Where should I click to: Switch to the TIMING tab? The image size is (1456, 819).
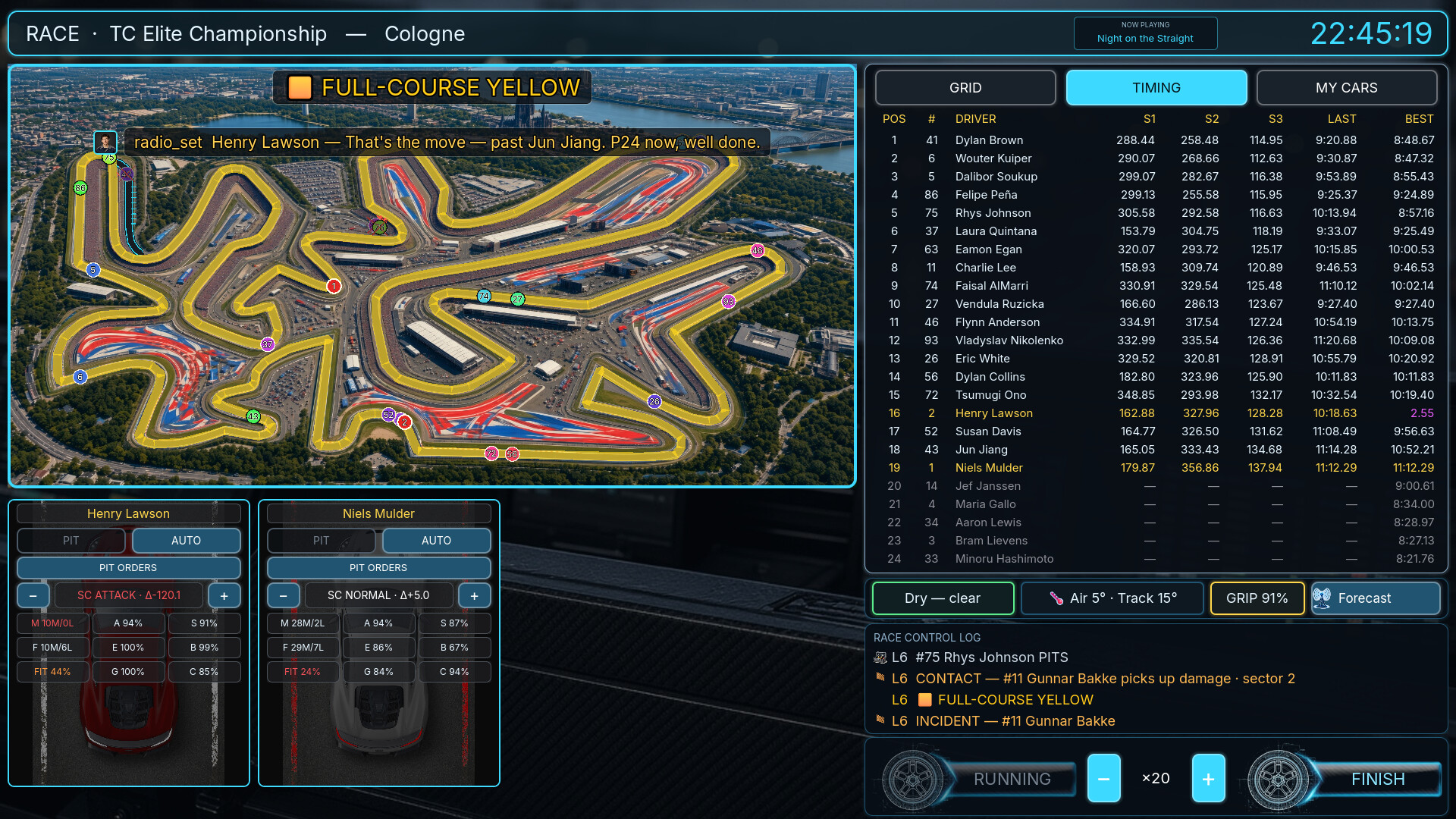point(1156,88)
